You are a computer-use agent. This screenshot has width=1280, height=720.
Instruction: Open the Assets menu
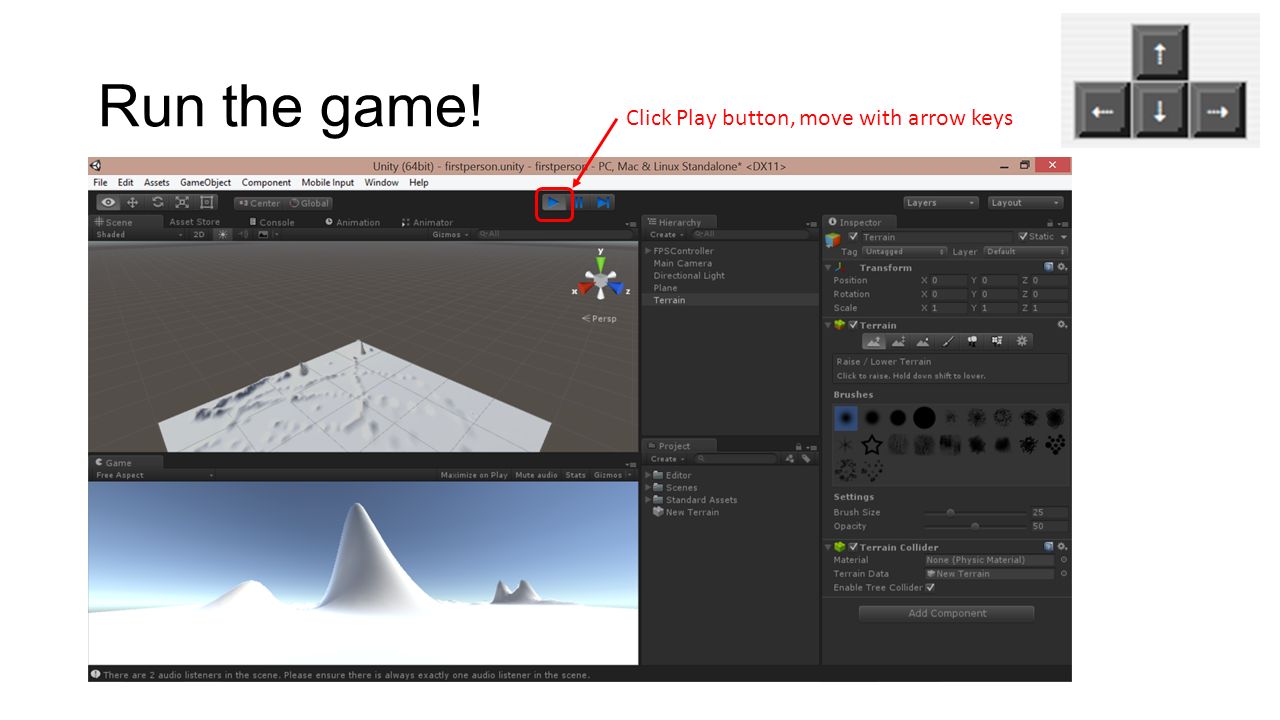tap(157, 182)
